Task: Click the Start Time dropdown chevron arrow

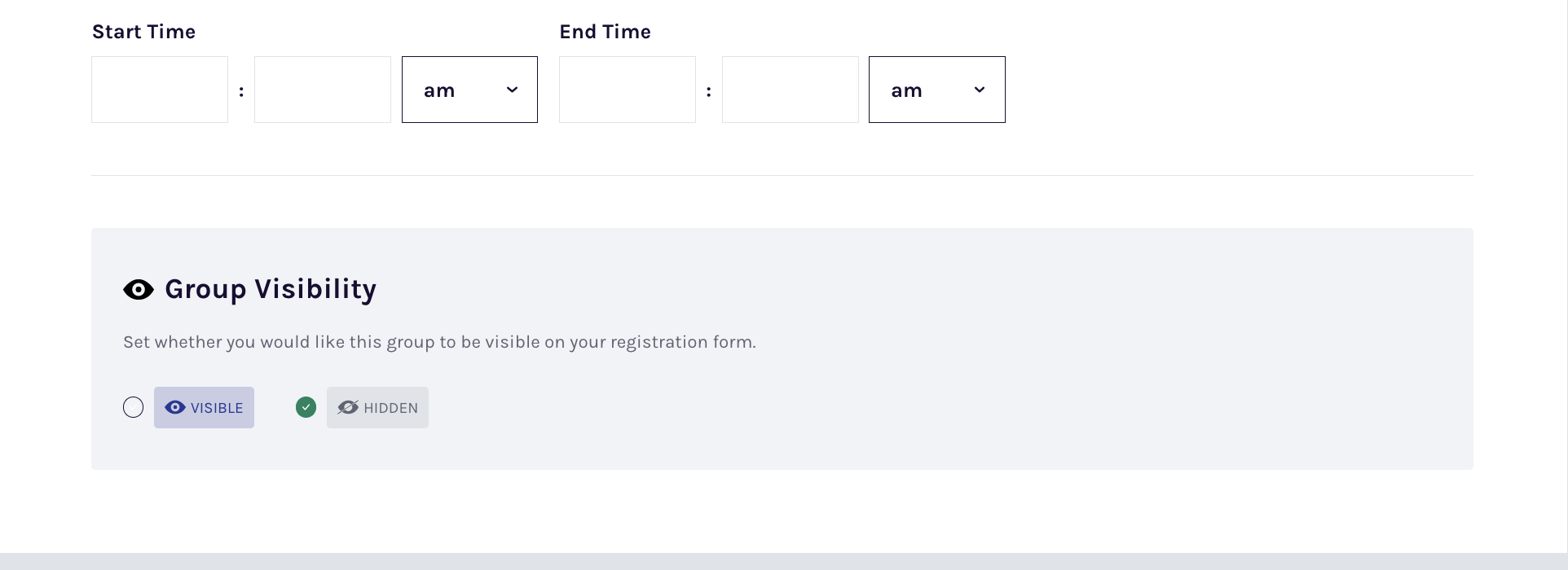Action: tap(512, 90)
